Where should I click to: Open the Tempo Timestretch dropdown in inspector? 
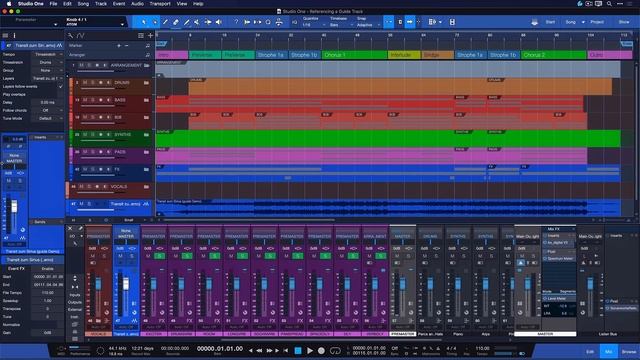48,55
